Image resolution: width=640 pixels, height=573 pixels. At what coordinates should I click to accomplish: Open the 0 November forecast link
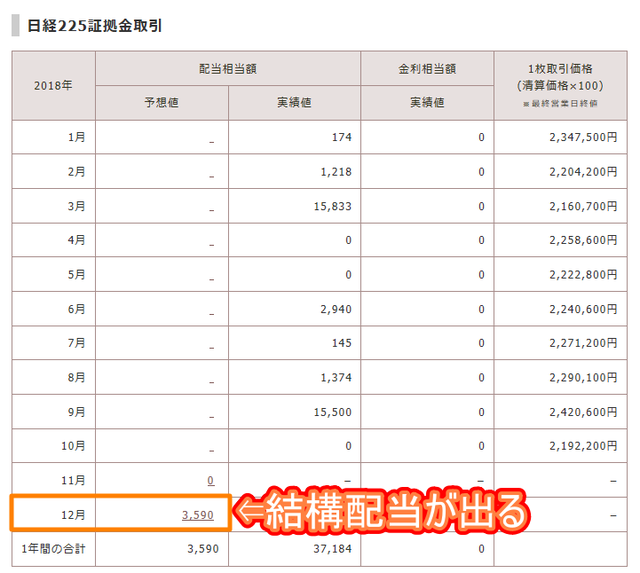tap(211, 480)
